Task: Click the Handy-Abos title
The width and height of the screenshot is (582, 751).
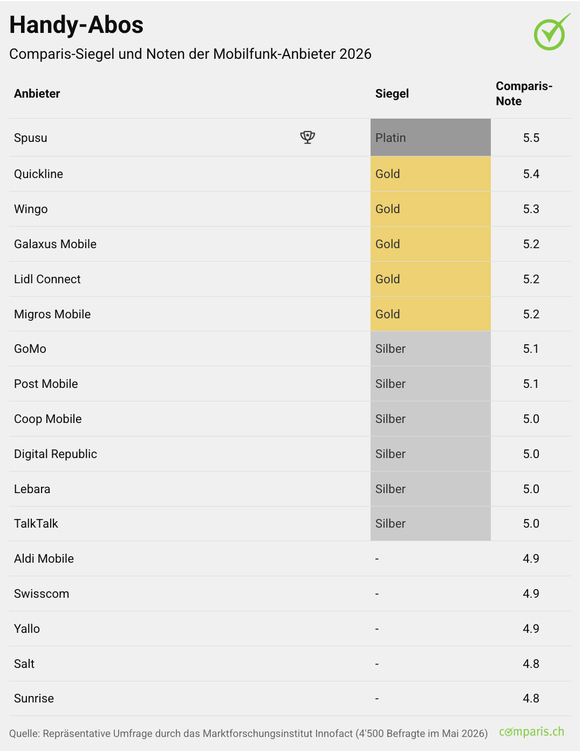Action: [76, 25]
